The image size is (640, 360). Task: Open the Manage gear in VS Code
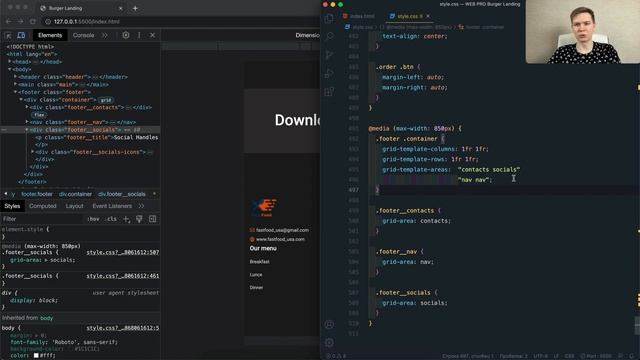point(329,342)
